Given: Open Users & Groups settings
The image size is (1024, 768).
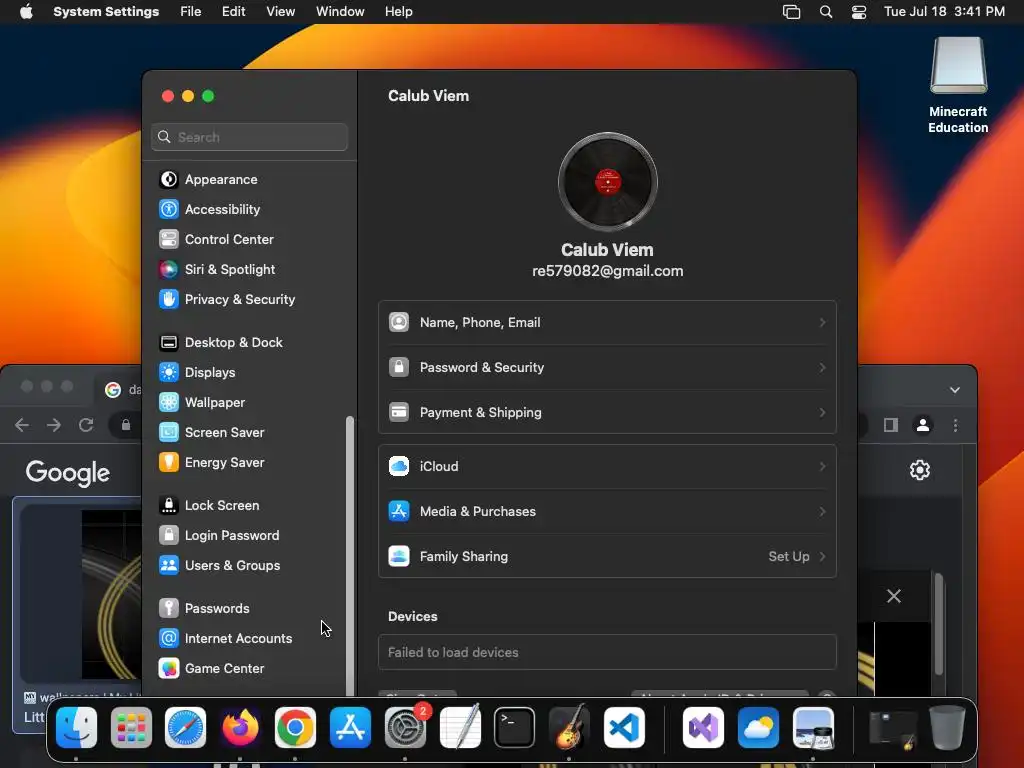Looking at the screenshot, I should point(220,566).
